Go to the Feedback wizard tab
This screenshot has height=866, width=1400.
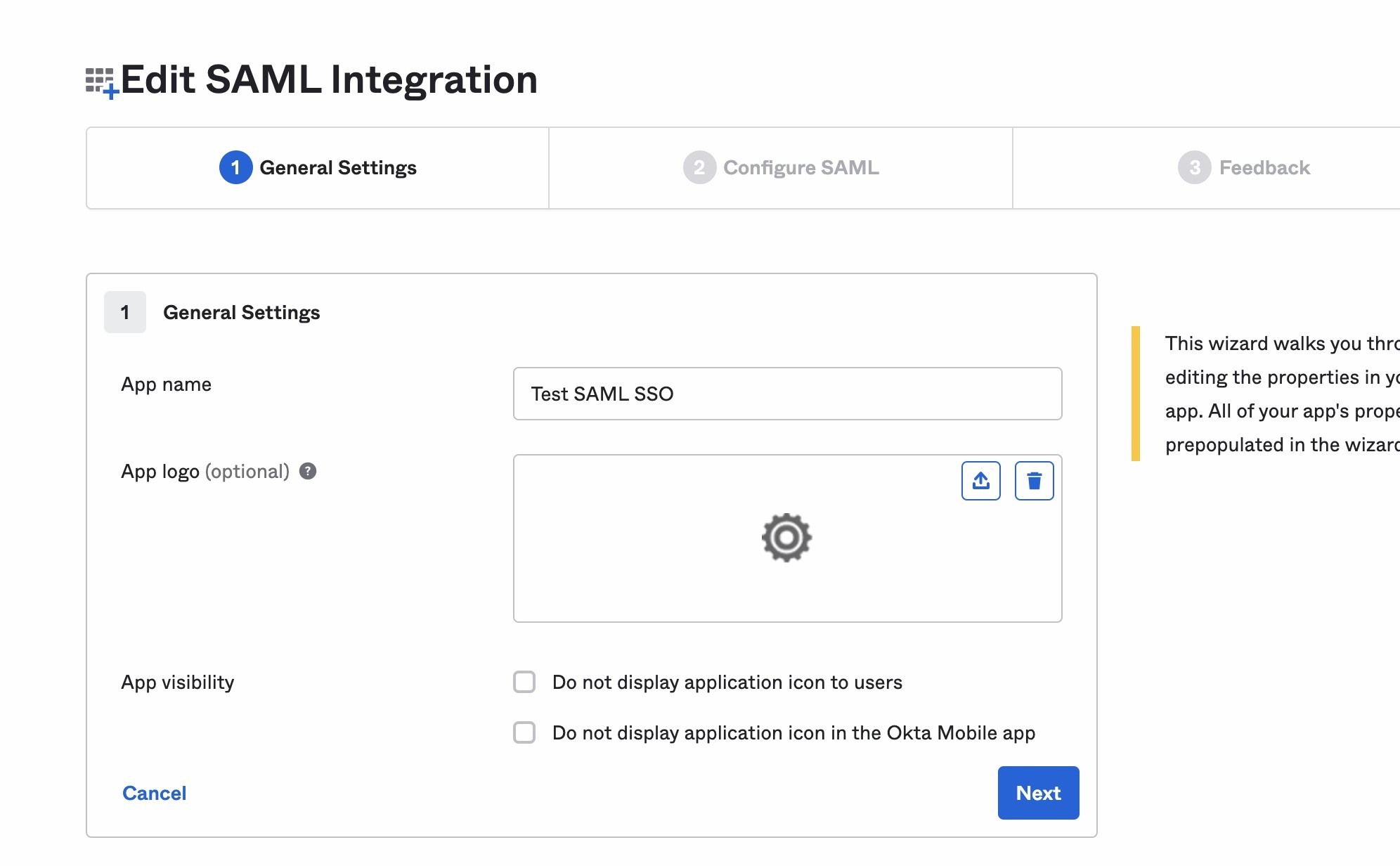(1264, 168)
